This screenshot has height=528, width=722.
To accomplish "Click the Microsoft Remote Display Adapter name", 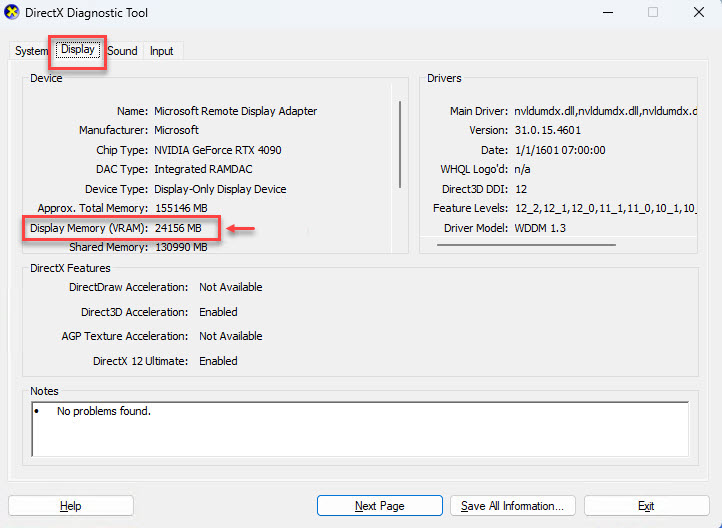I will click(x=235, y=111).
